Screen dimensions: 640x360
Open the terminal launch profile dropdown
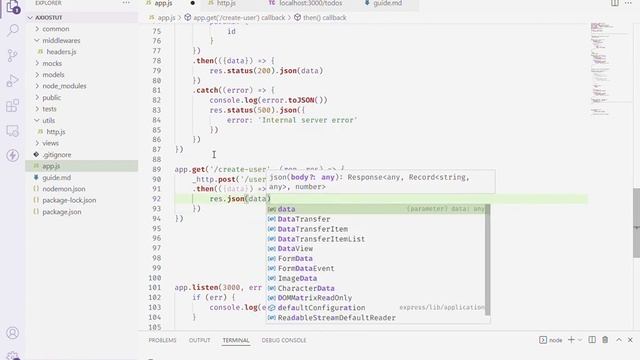(x=580, y=340)
